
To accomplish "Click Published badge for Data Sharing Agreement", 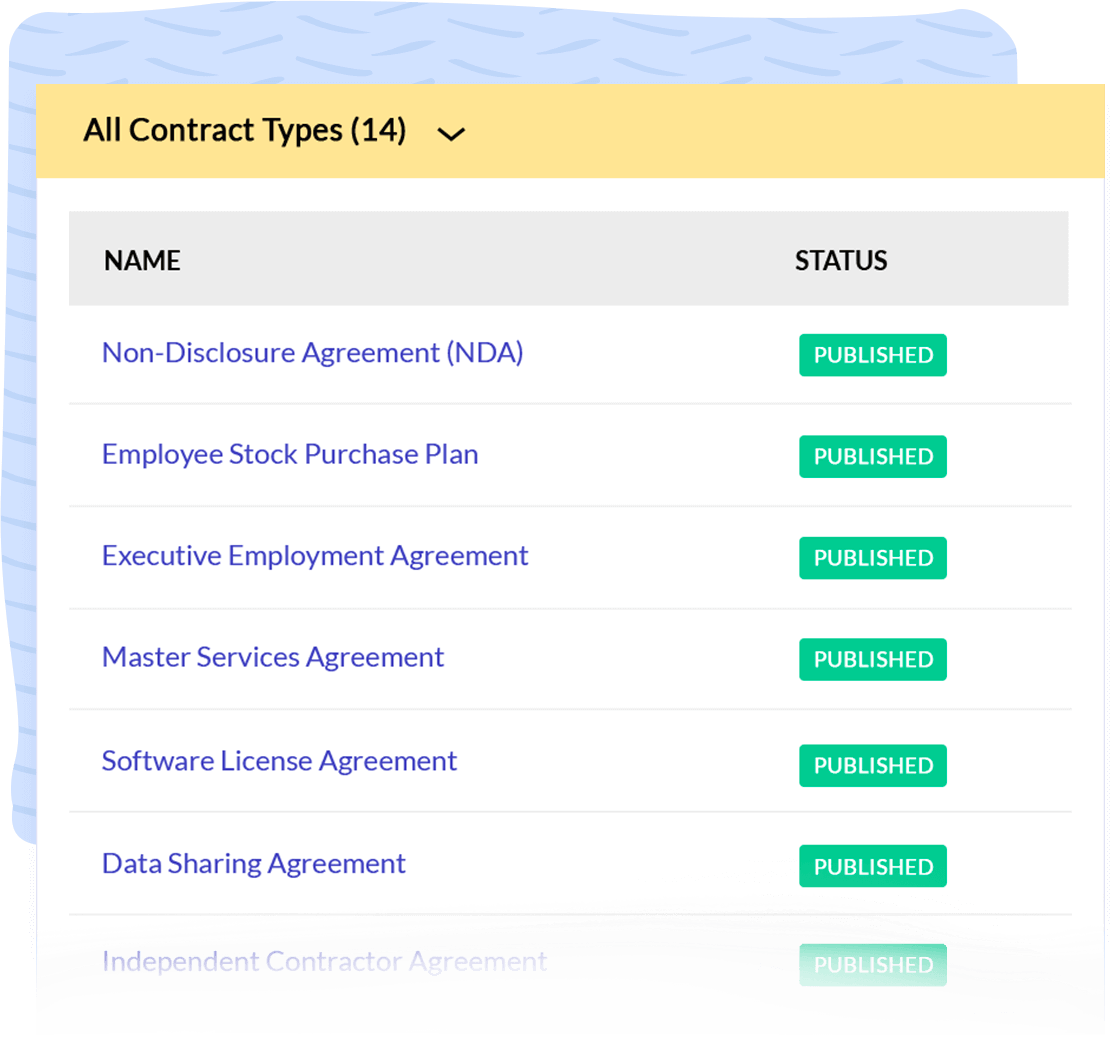I will pos(872,867).
